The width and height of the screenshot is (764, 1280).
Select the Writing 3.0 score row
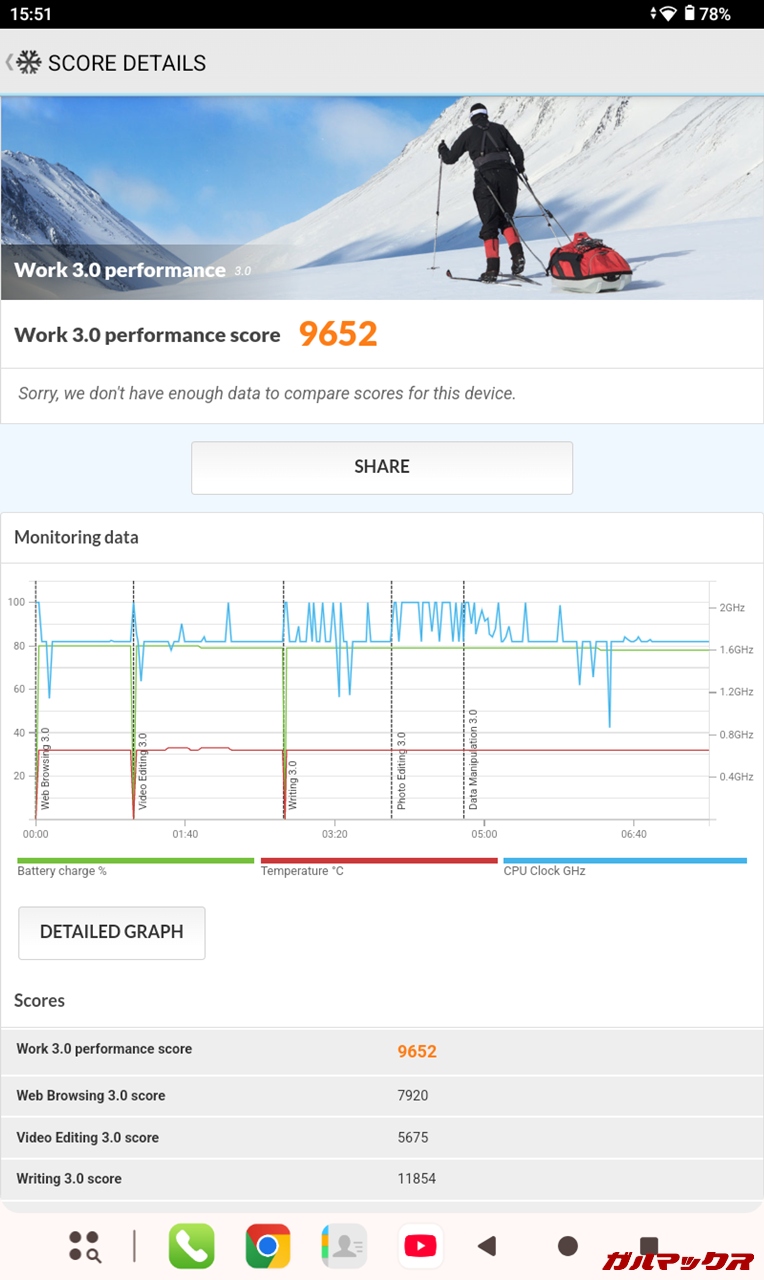tap(382, 1178)
